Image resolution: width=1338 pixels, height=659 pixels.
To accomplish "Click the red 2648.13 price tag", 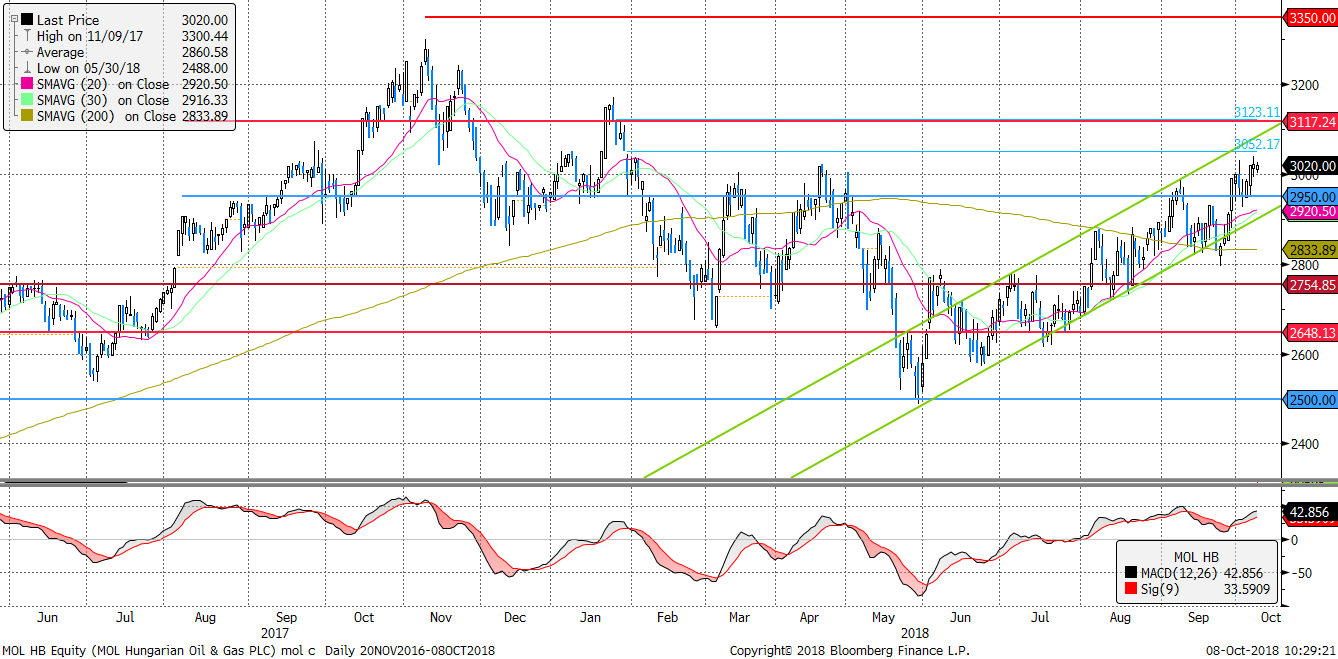I will pyautogui.click(x=1311, y=333).
